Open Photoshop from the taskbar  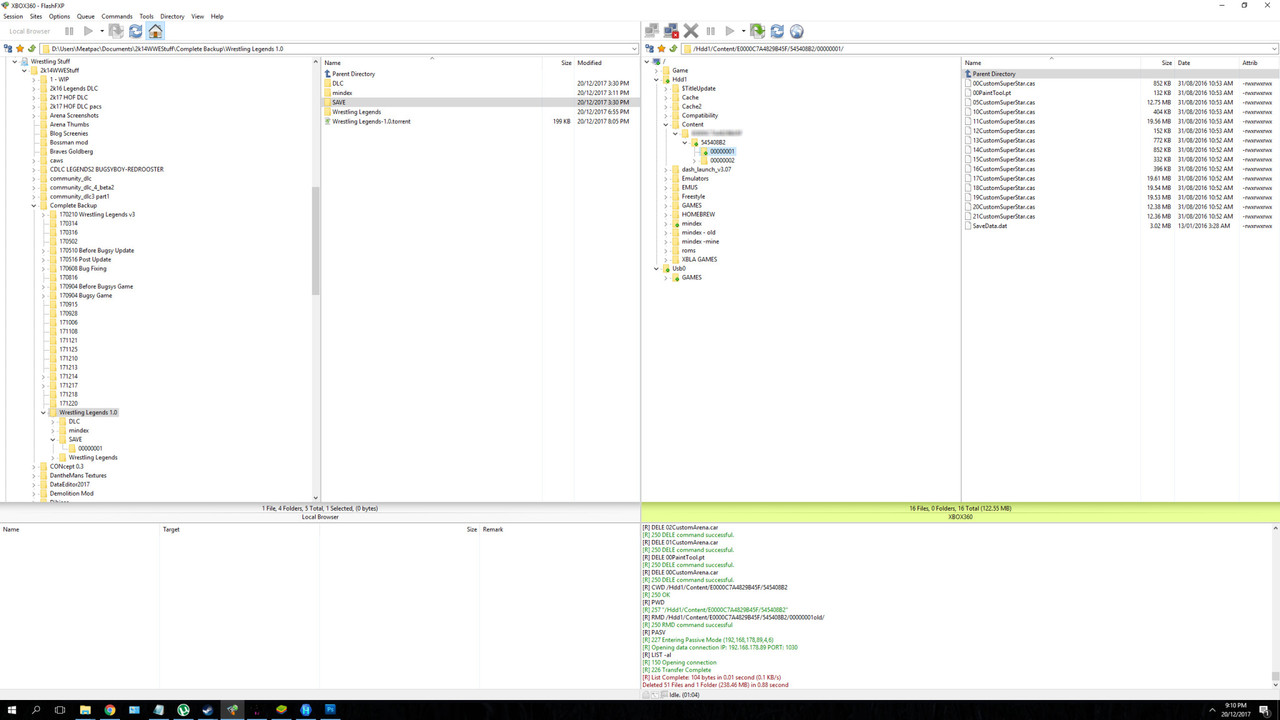pos(330,710)
